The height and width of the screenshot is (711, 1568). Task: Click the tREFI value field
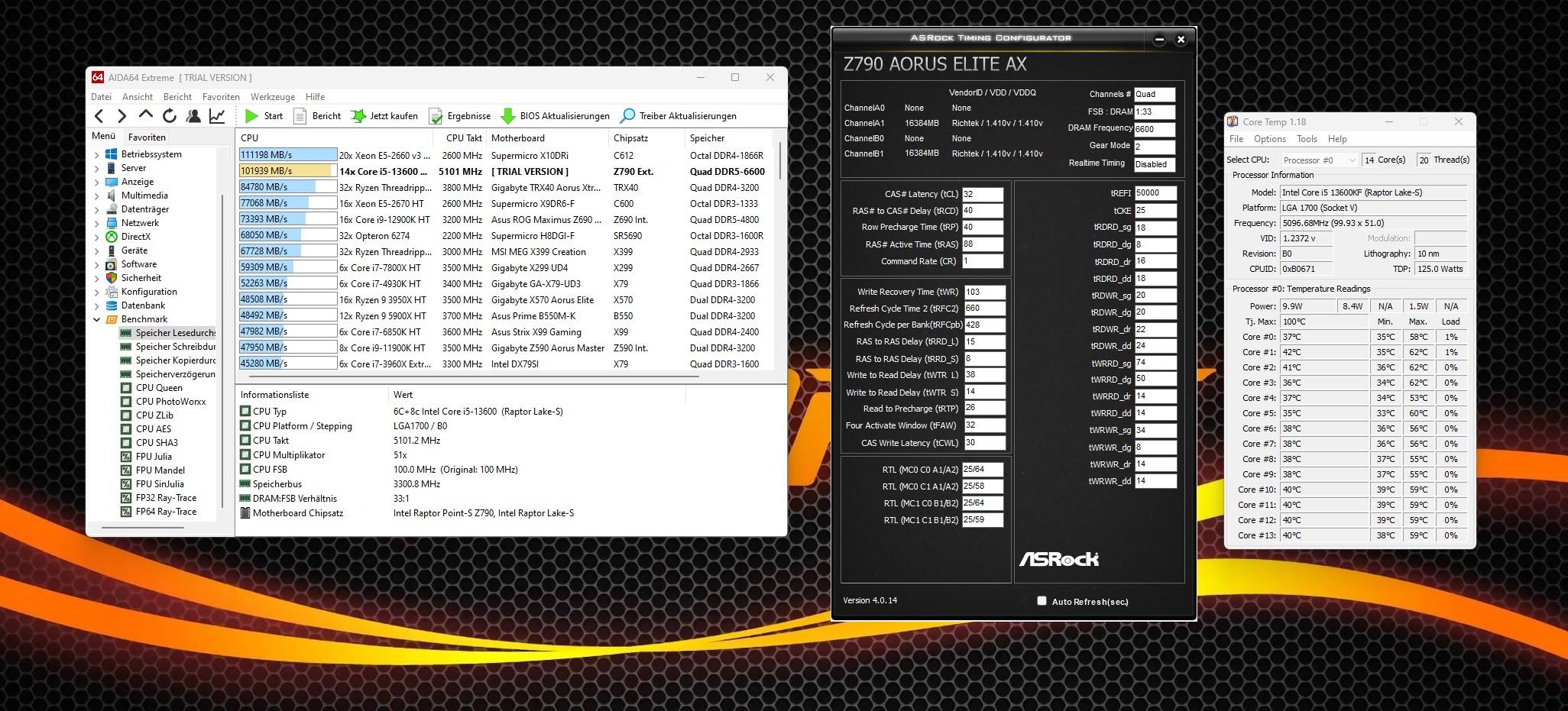click(1155, 193)
